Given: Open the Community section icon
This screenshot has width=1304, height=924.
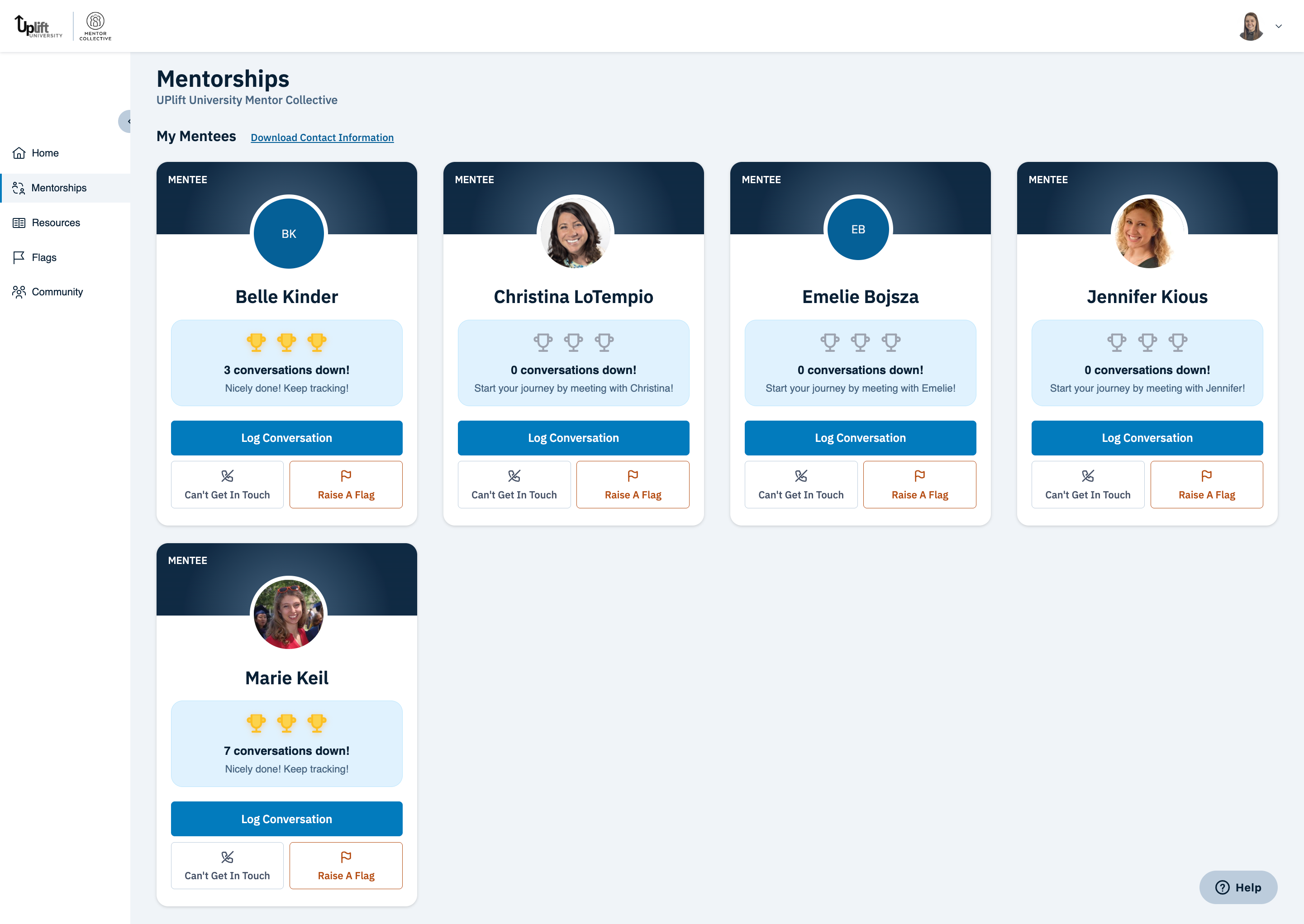Looking at the screenshot, I should coord(19,291).
